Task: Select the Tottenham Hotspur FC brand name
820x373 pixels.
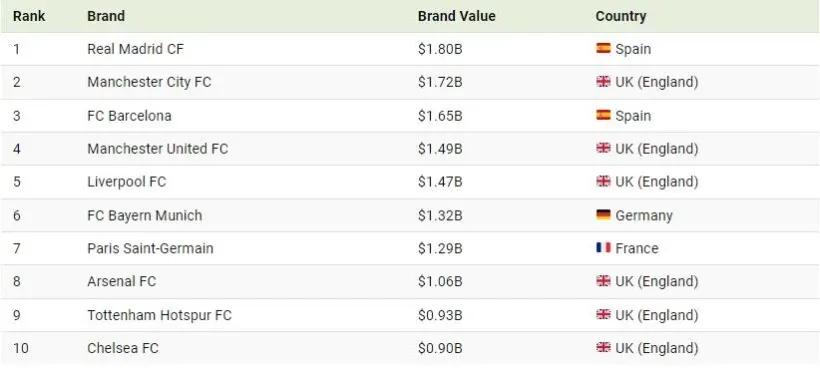Action: (x=159, y=315)
